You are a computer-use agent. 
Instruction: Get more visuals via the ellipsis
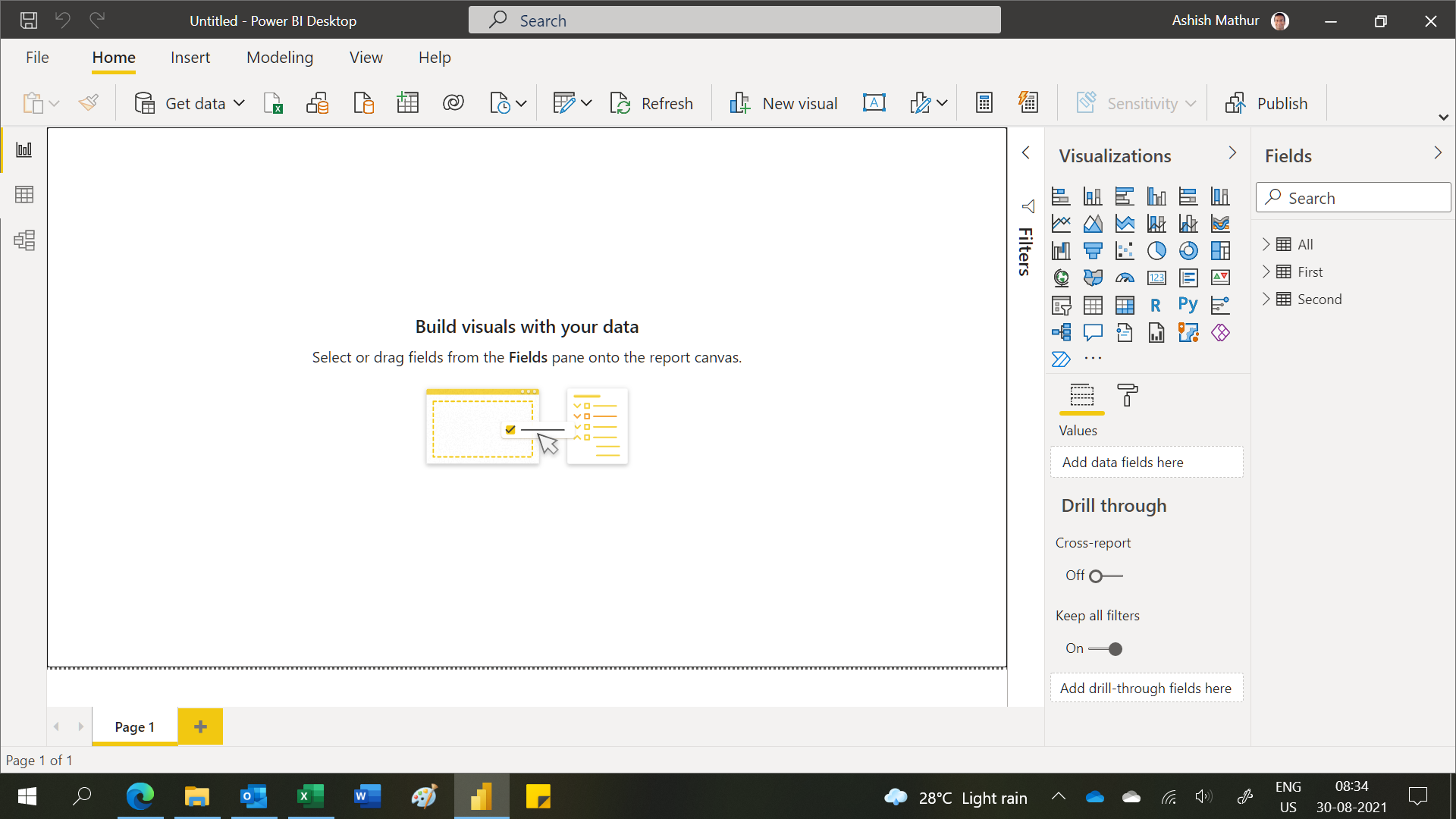[1093, 358]
